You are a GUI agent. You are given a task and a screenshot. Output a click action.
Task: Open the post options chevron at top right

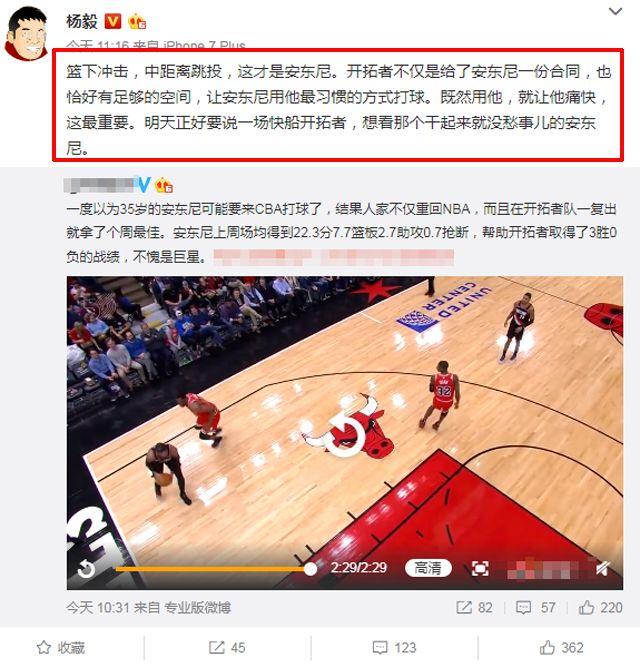(x=615, y=11)
